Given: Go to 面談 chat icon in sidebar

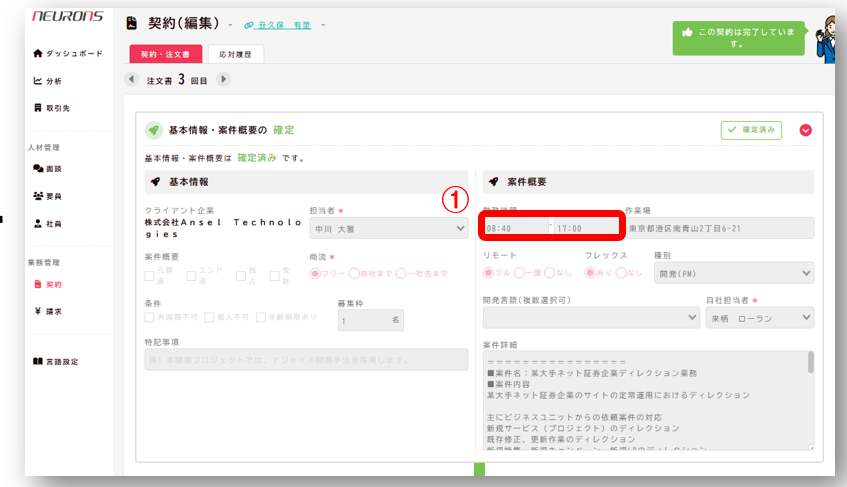Looking at the screenshot, I should point(38,169).
